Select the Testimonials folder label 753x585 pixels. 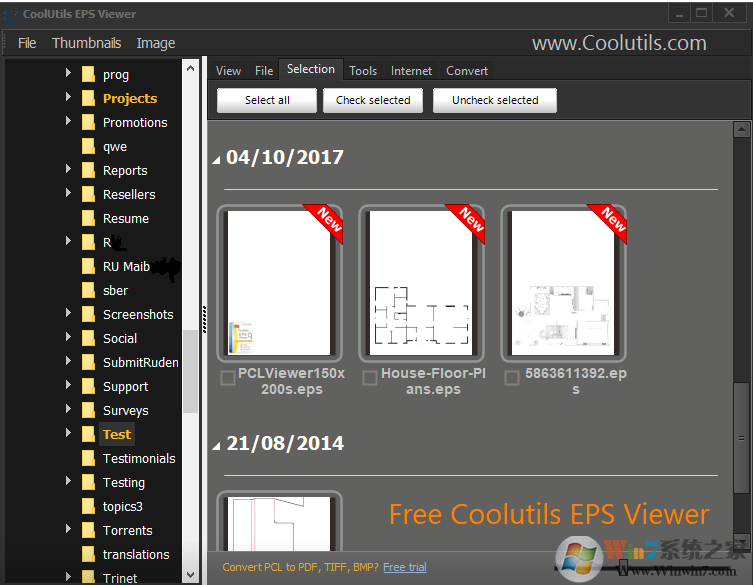[x=139, y=459]
